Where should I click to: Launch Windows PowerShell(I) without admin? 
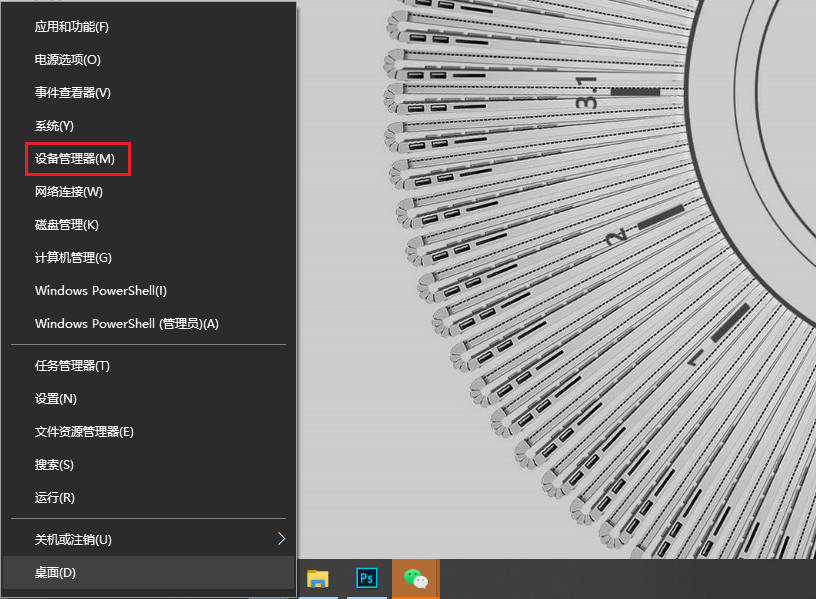tap(101, 291)
